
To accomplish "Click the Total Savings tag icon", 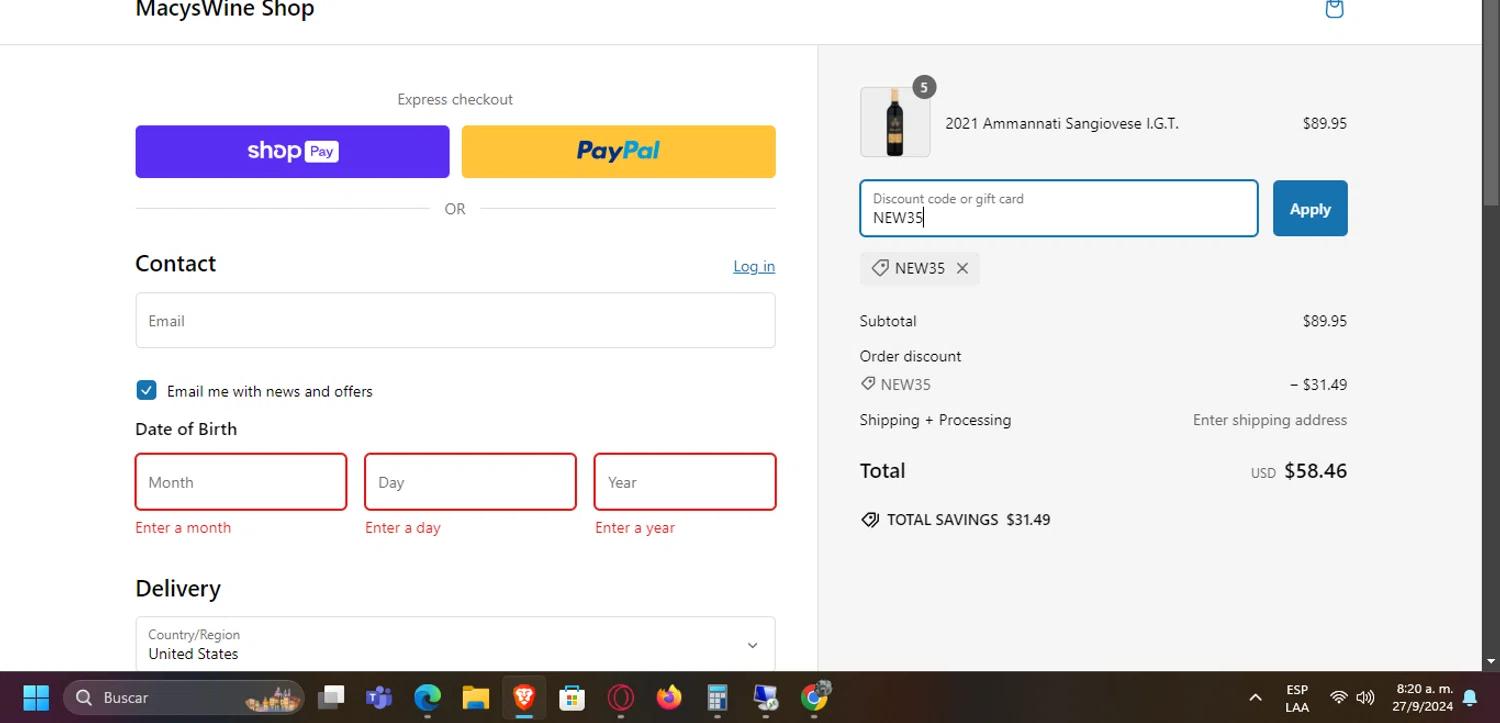I will click(x=870, y=520).
